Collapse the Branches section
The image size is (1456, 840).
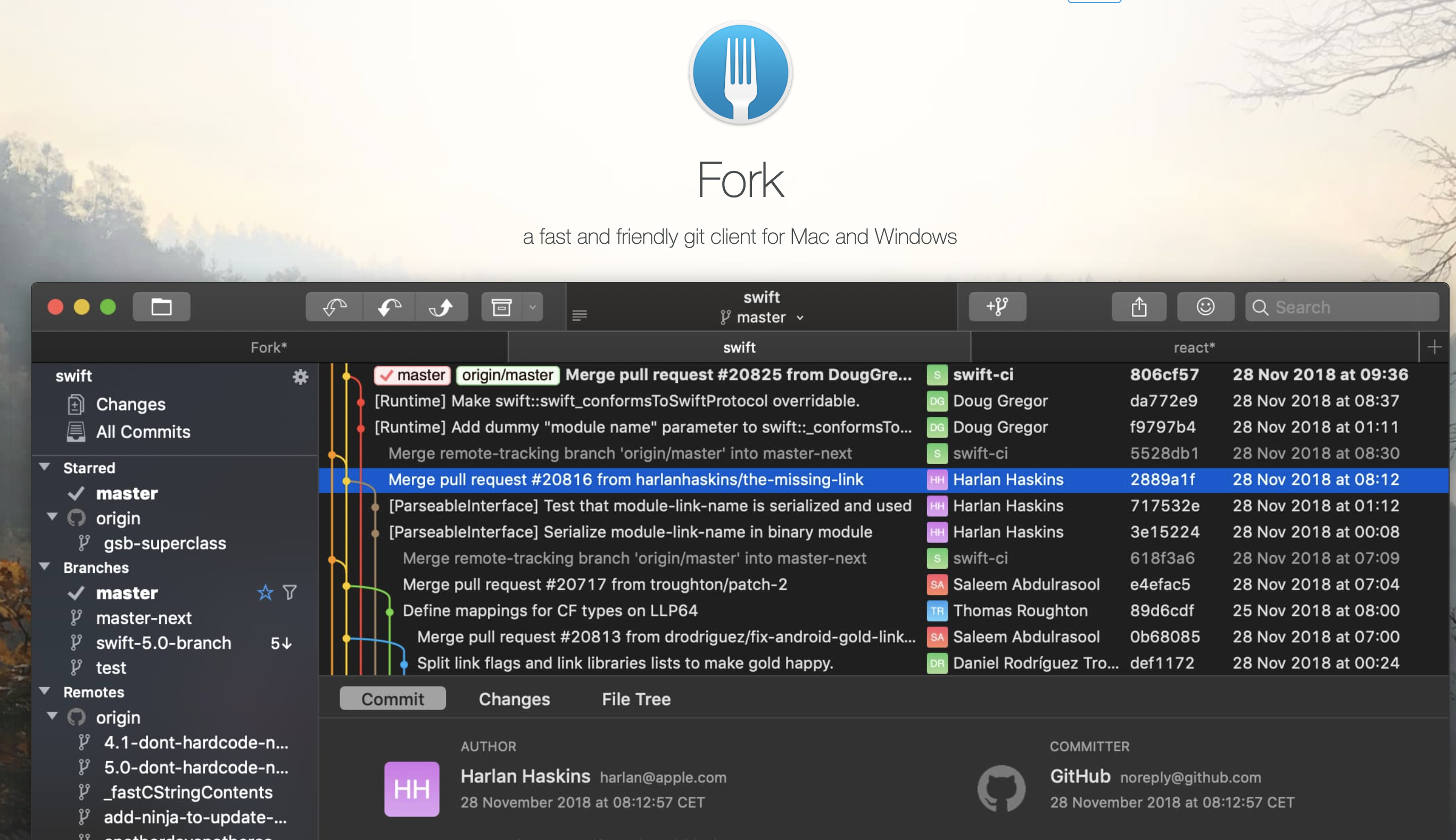[45, 567]
